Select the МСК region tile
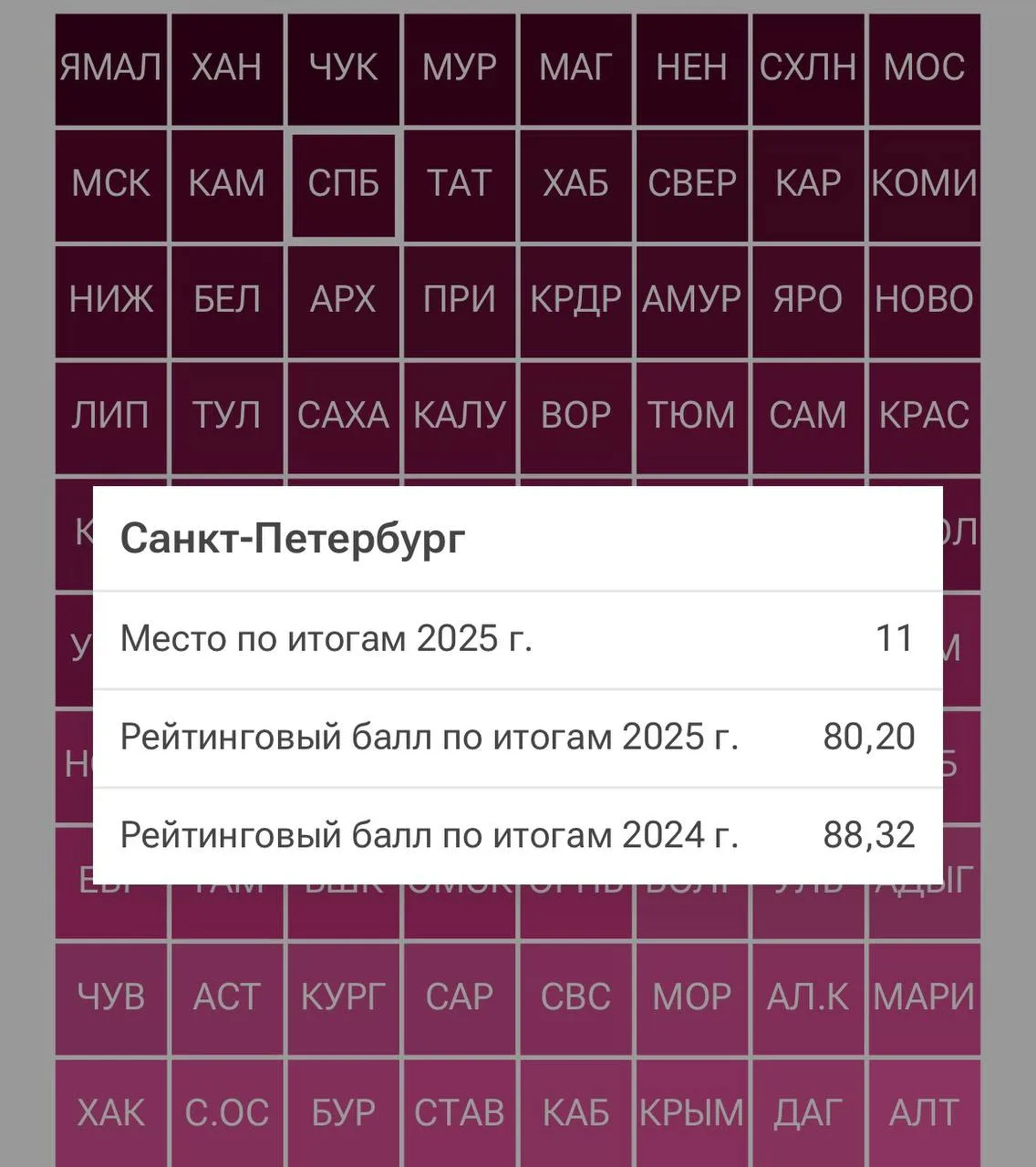1036x1167 pixels. click(111, 185)
